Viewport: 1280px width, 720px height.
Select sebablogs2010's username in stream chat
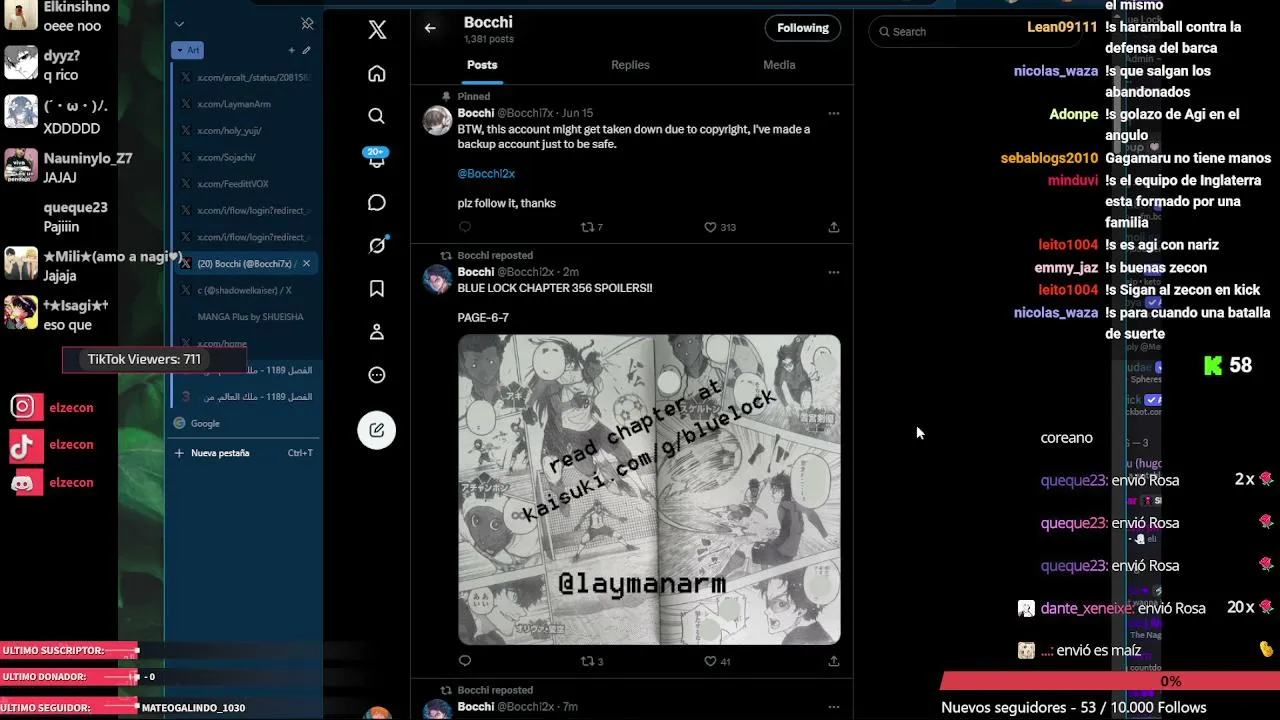coord(1049,158)
